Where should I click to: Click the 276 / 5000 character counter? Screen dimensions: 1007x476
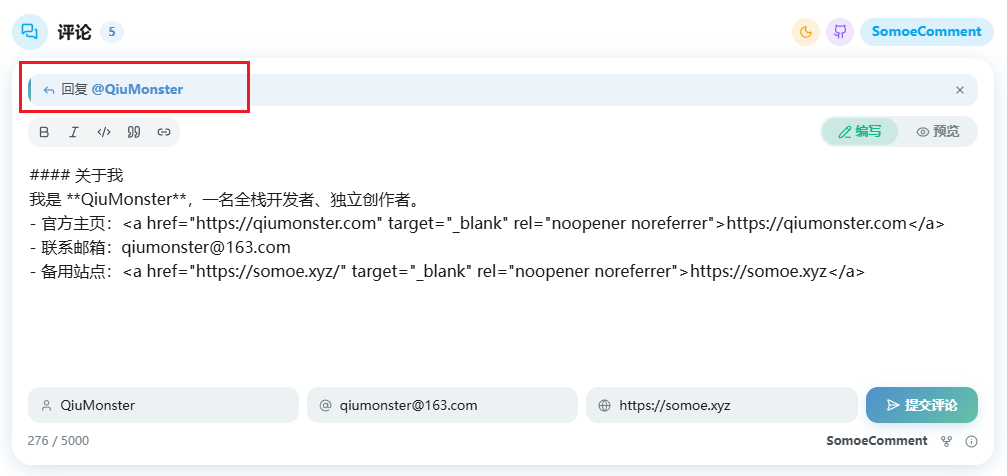[x=58, y=441]
